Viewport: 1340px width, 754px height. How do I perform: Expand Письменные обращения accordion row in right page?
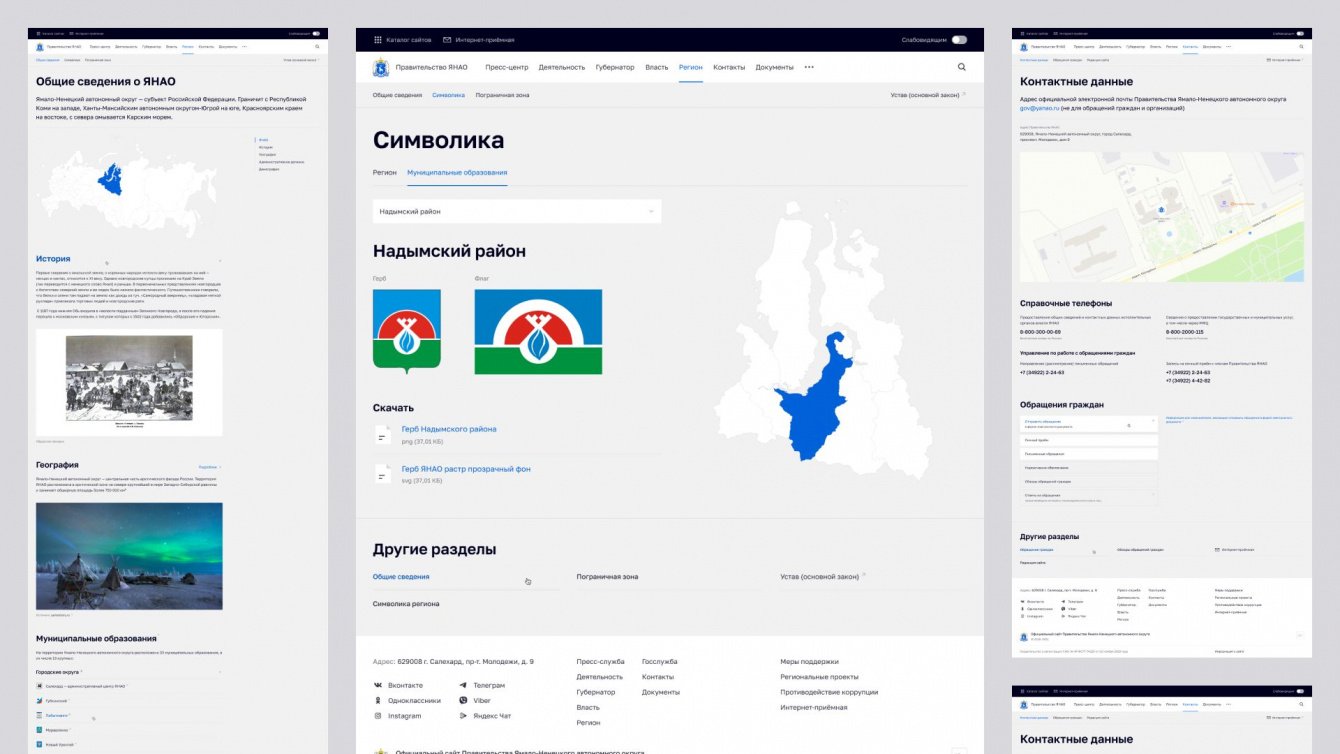(1089, 454)
